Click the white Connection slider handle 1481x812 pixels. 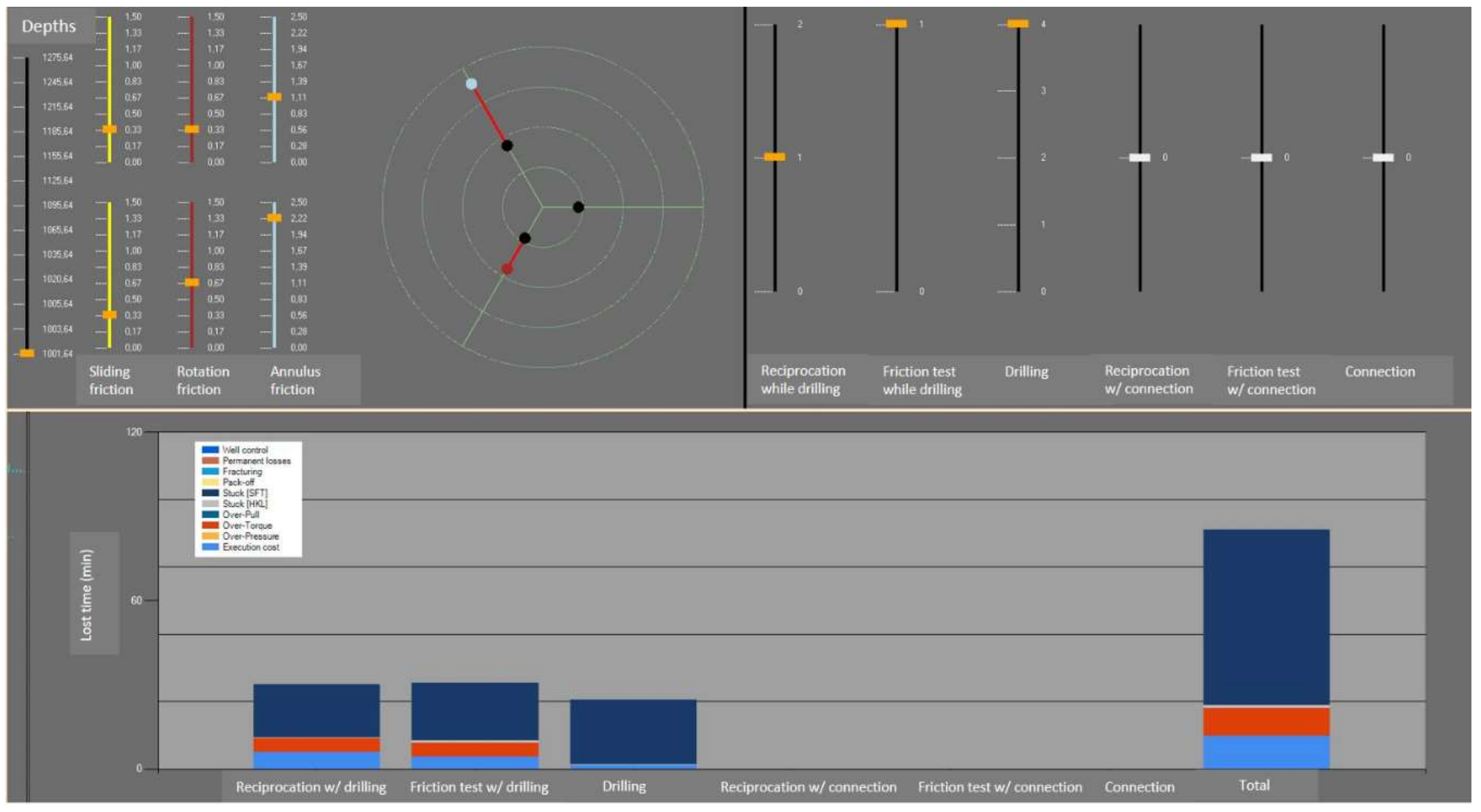[x=1383, y=158]
